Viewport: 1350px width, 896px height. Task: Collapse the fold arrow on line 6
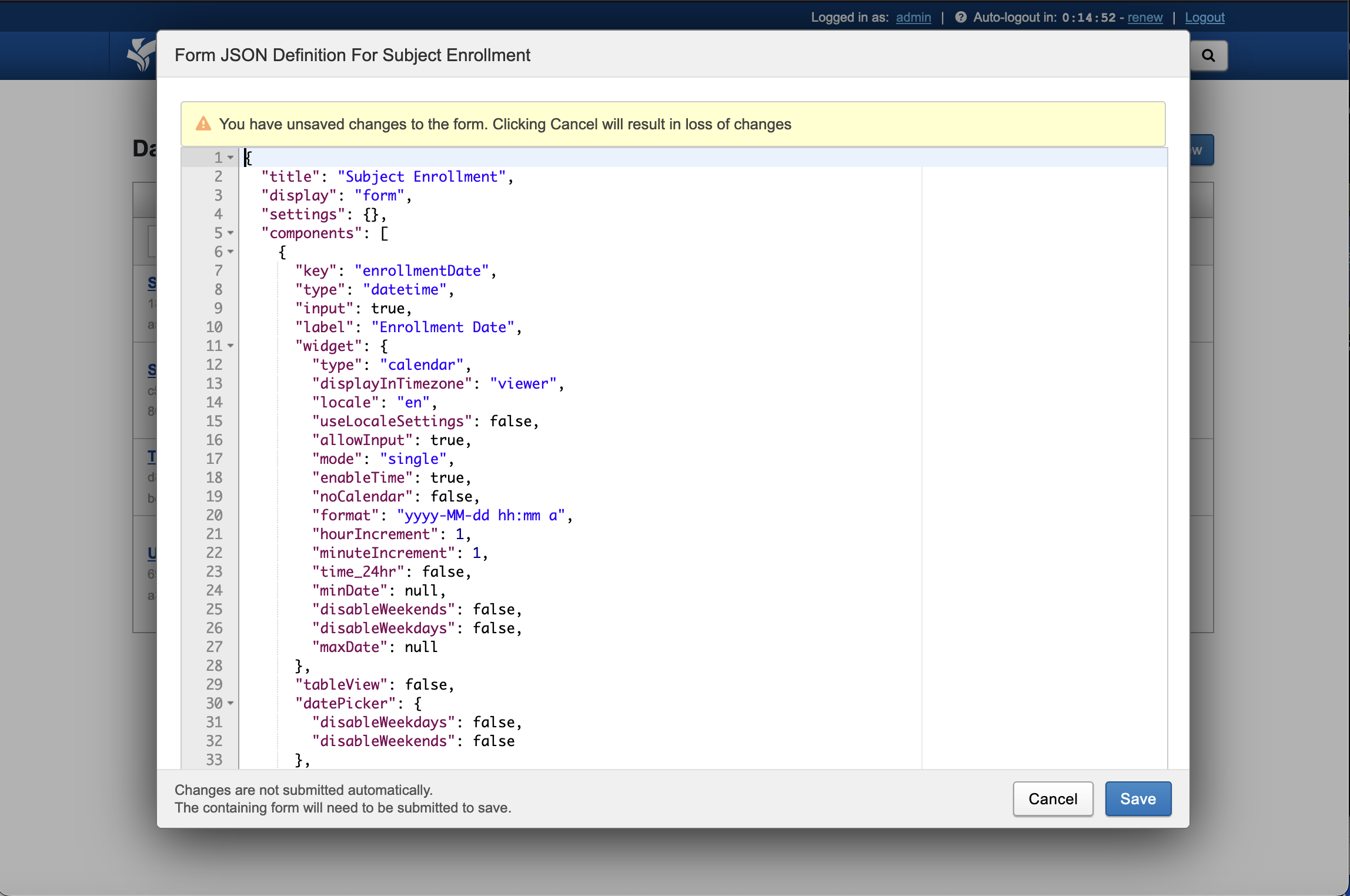[x=230, y=252]
